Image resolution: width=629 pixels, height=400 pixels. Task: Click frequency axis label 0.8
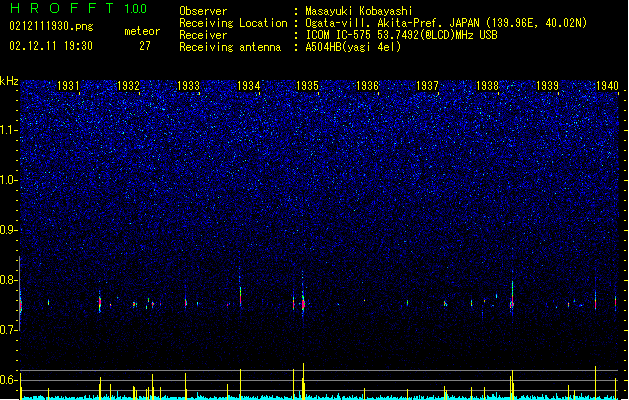pyautogui.click(x=9, y=280)
